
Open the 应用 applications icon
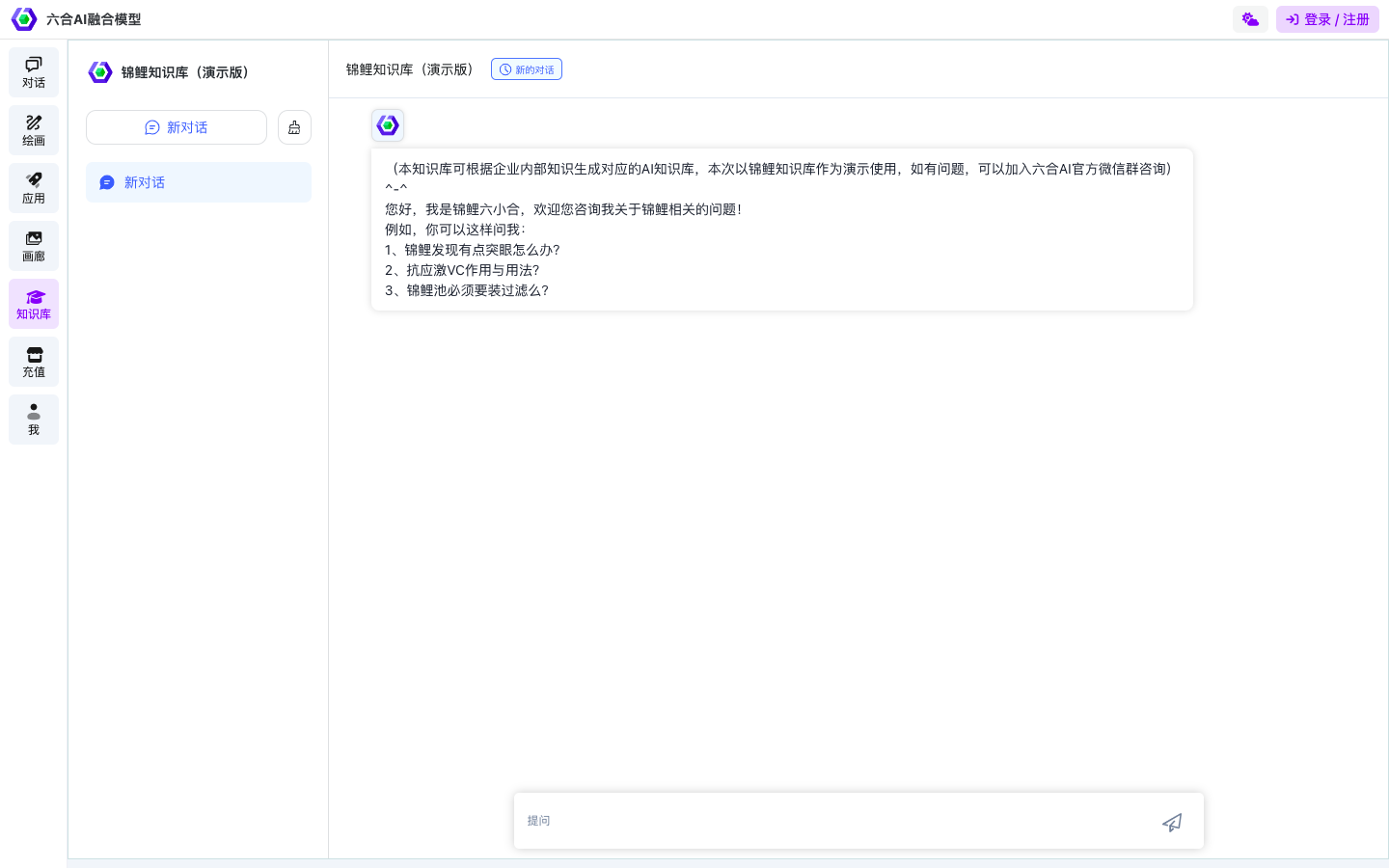[34, 187]
